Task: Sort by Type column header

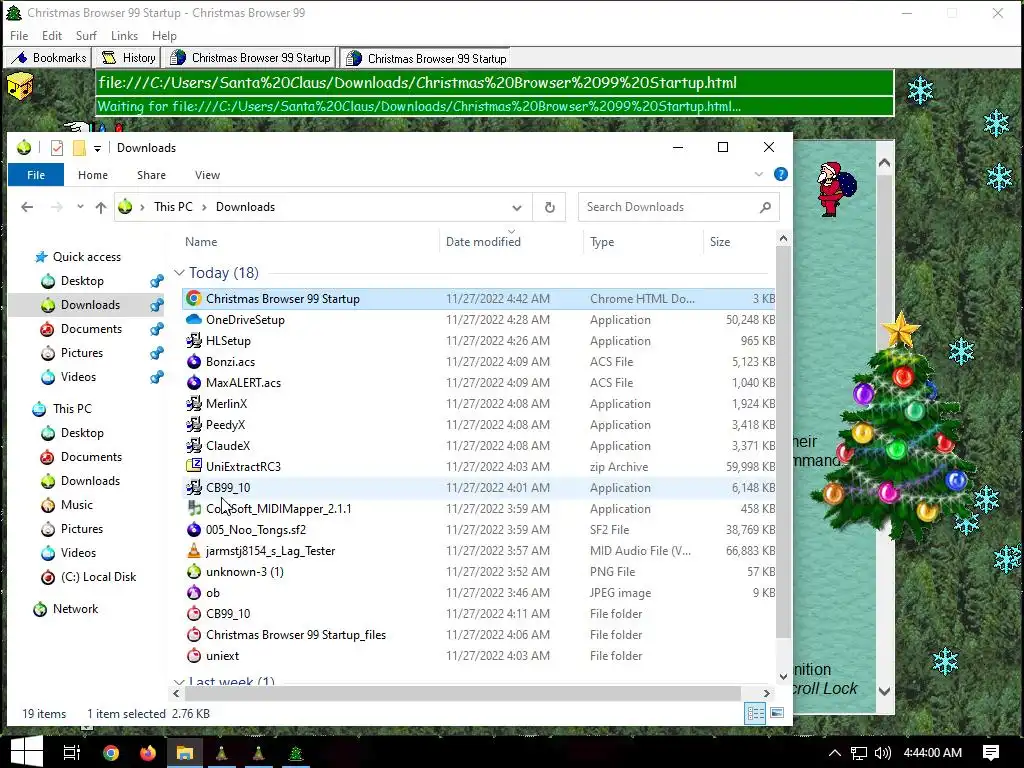Action: tap(602, 242)
